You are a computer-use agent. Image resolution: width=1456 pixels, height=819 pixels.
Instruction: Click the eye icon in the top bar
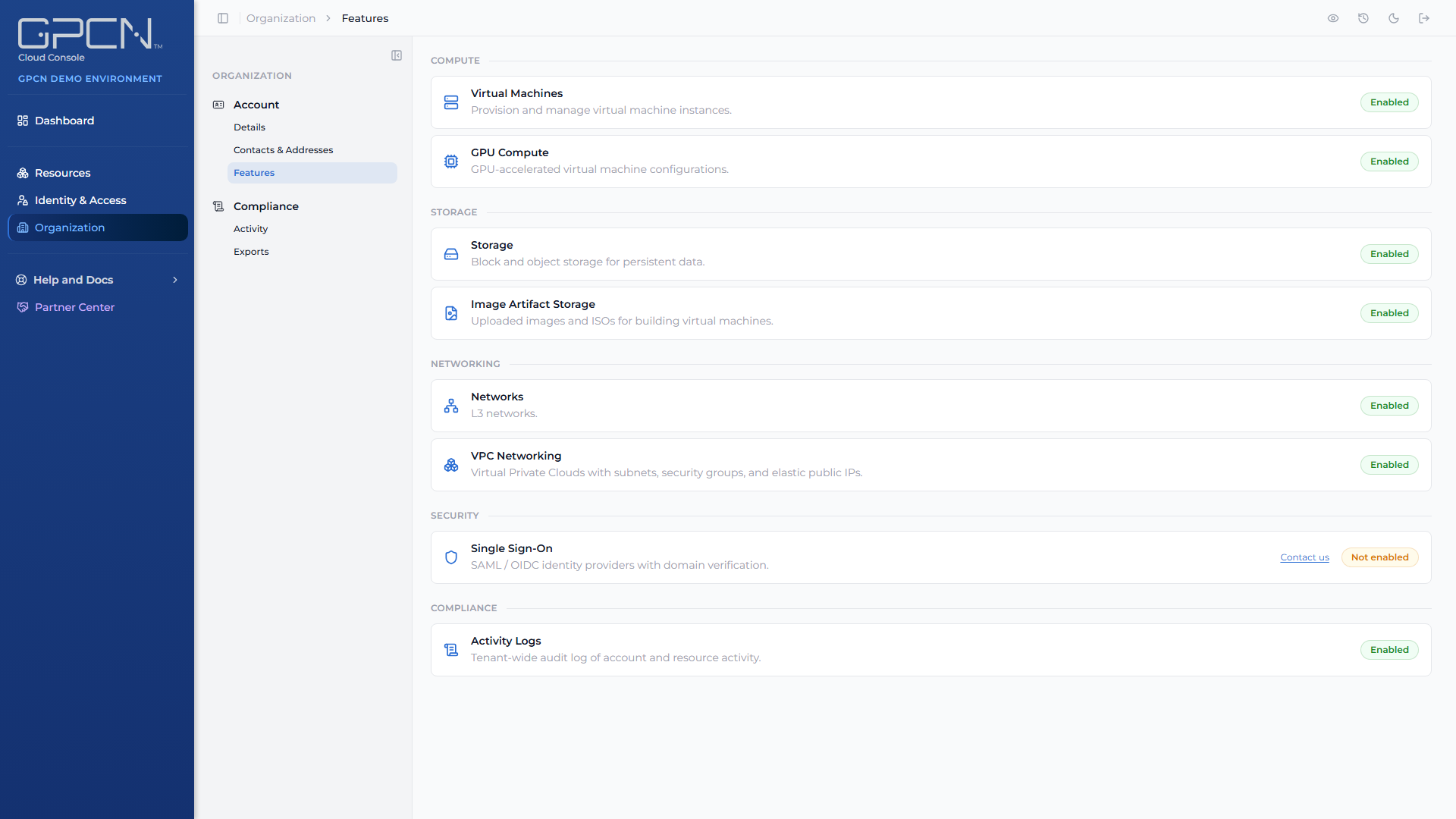1333,18
